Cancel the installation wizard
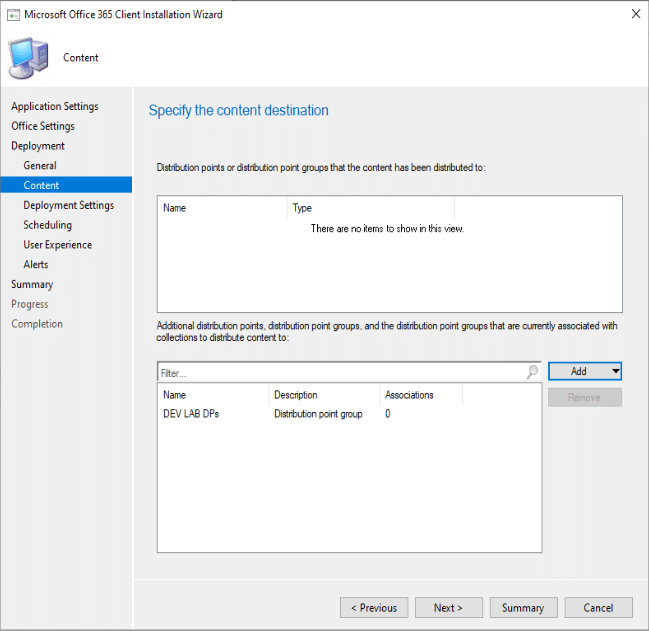Image resolution: width=649 pixels, height=631 pixels. click(x=598, y=608)
